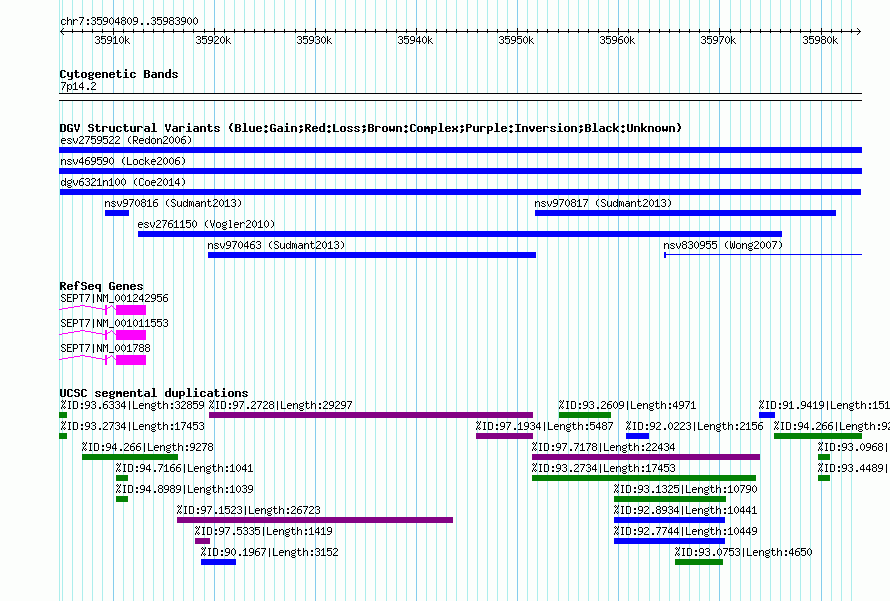Screen dimensions: 890x601
Task: Click the 35920k ruler tick label
Action: pyautogui.click(x=213, y=40)
